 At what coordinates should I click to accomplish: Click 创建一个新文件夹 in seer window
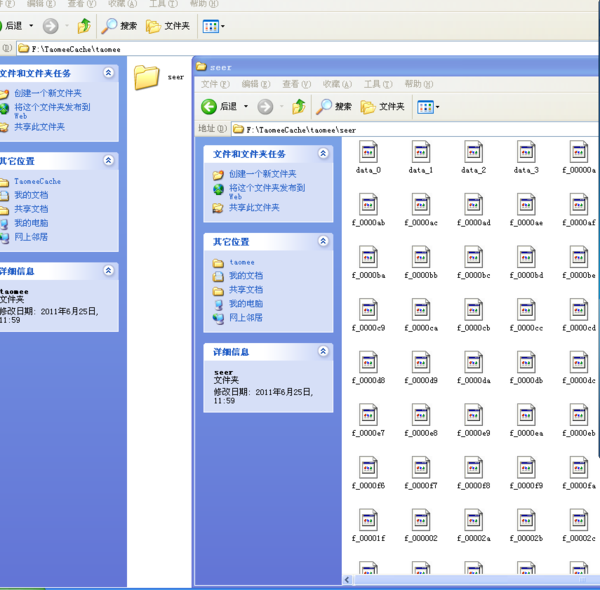pyautogui.click(x=262, y=174)
